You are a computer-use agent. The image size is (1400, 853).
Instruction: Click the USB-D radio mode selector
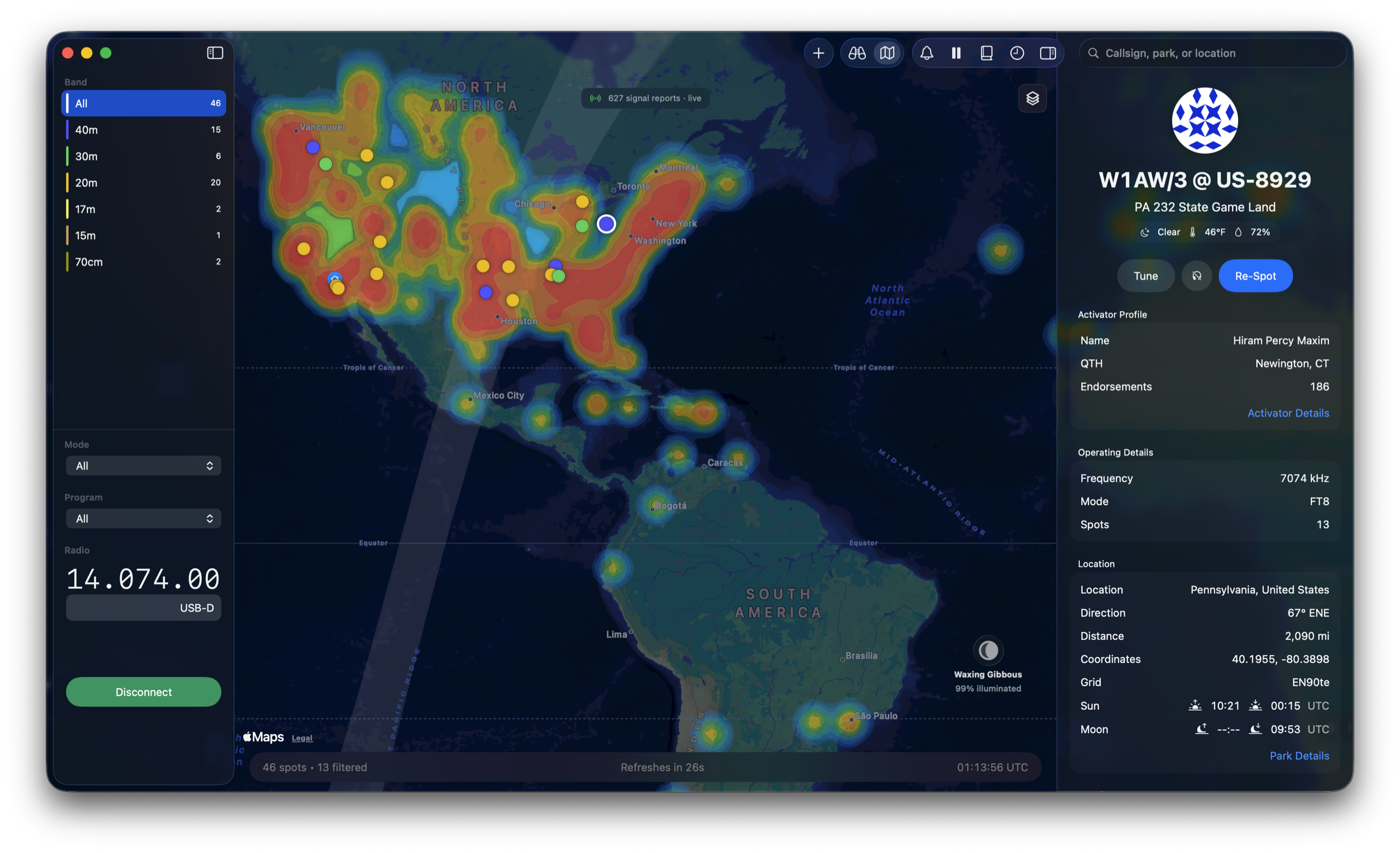144,607
